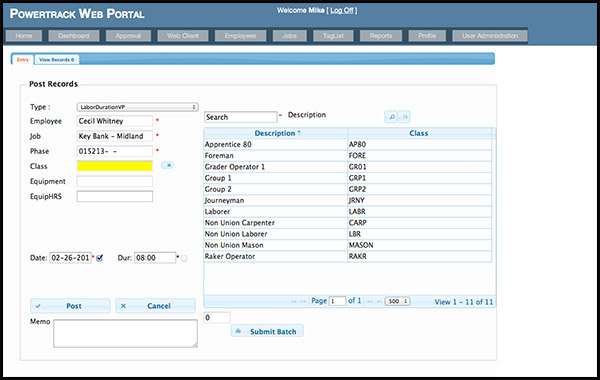Open the Dashboard menu
600x380 pixels.
74,36
